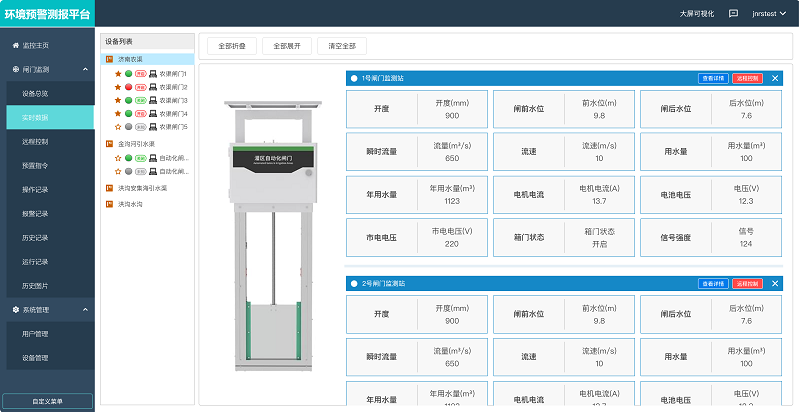Viewport: 800px width, 412px height.
Task: Click the device icon of 农渠闸门3
Action: (x=152, y=101)
